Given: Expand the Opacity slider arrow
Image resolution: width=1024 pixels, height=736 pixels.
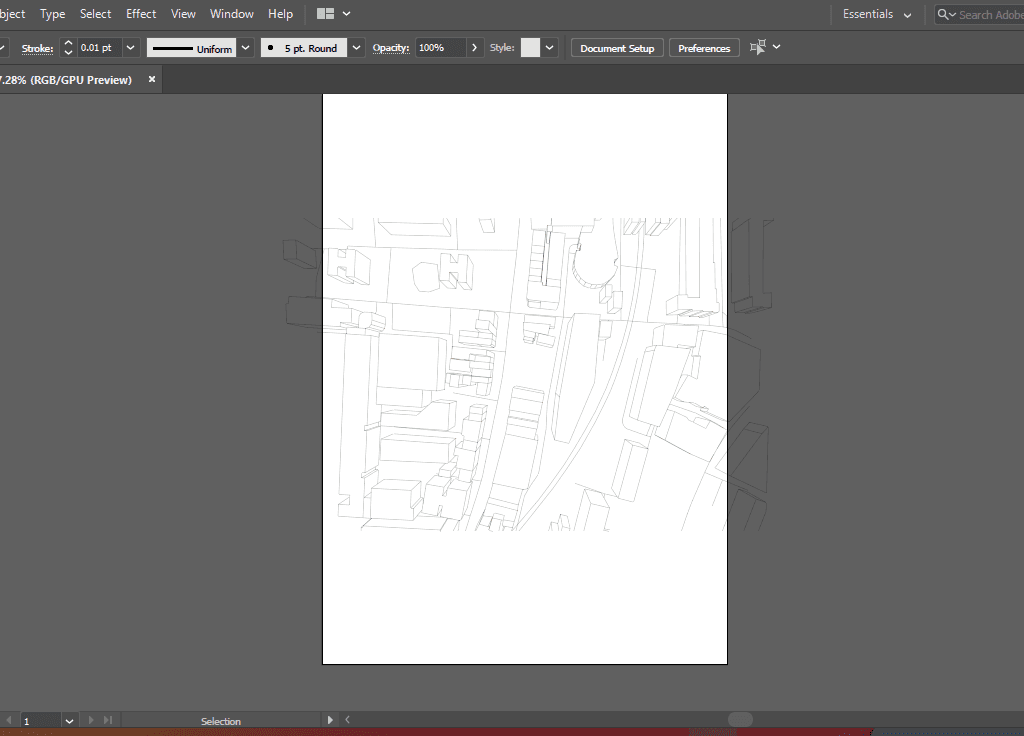Looking at the screenshot, I should [475, 48].
